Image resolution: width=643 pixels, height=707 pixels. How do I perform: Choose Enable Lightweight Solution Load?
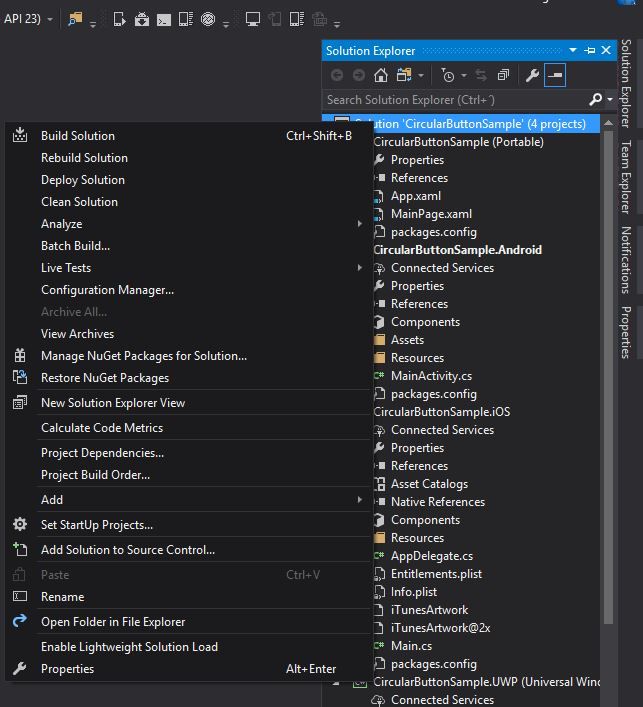click(x=188, y=647)
